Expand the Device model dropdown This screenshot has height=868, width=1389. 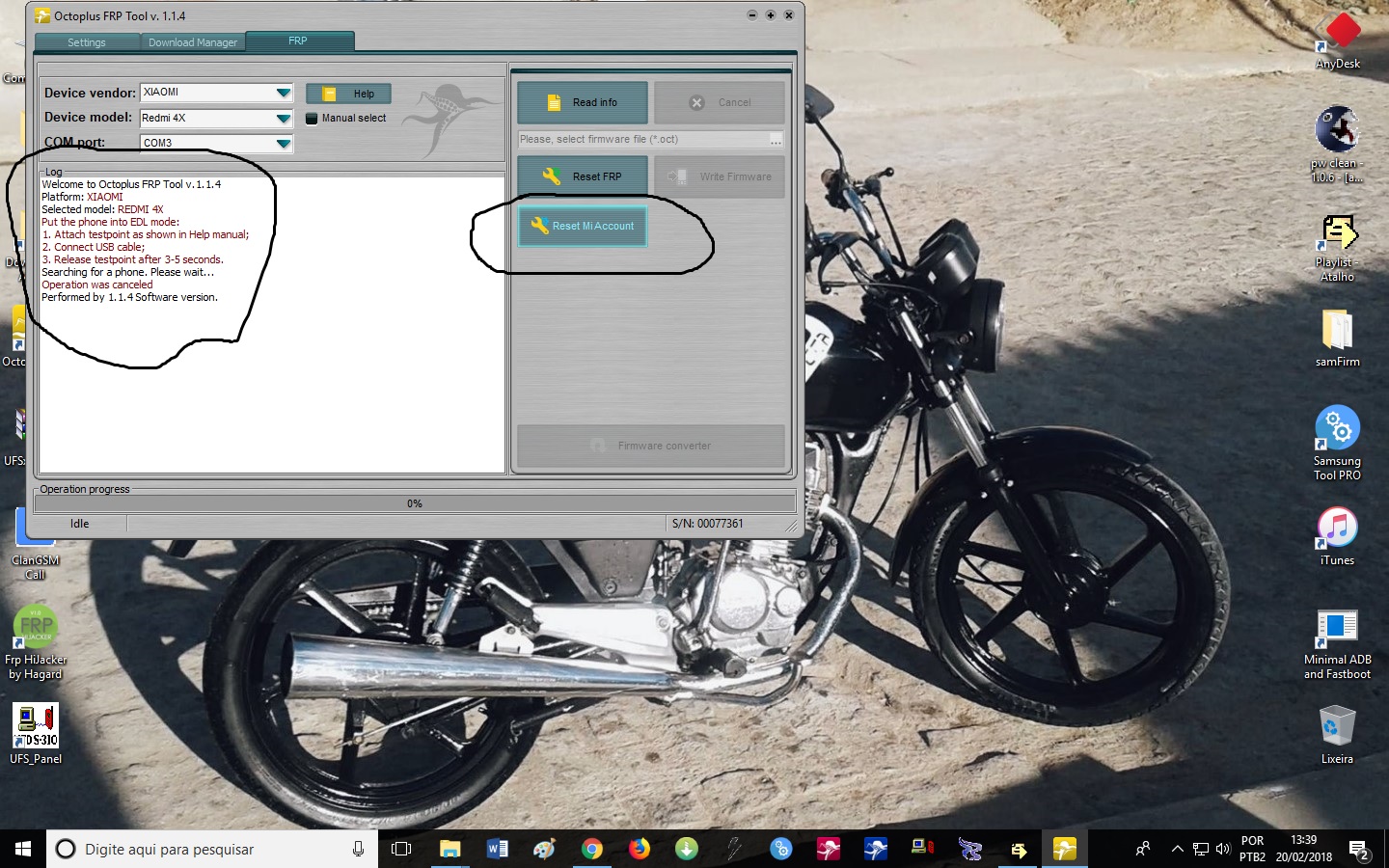(x=283, y=119)
